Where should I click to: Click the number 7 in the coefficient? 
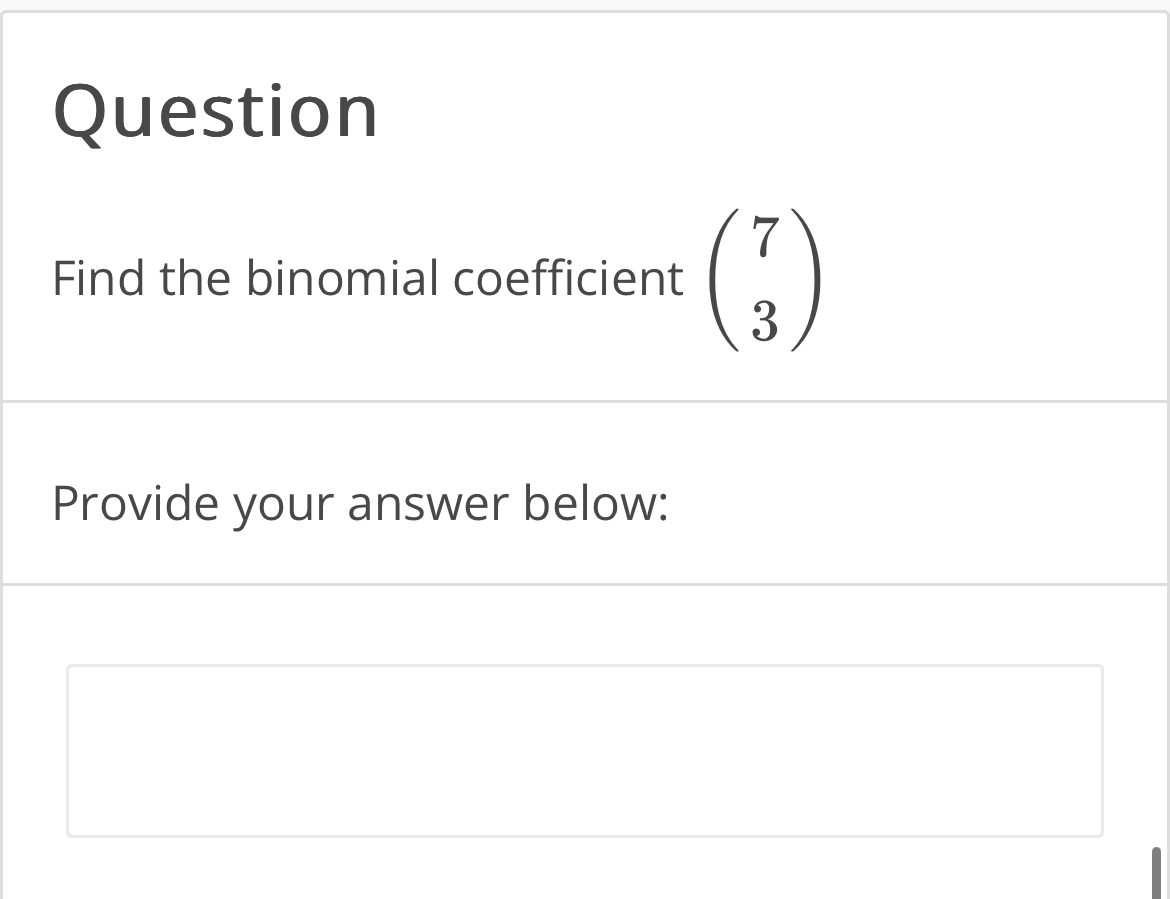point(765,237)
